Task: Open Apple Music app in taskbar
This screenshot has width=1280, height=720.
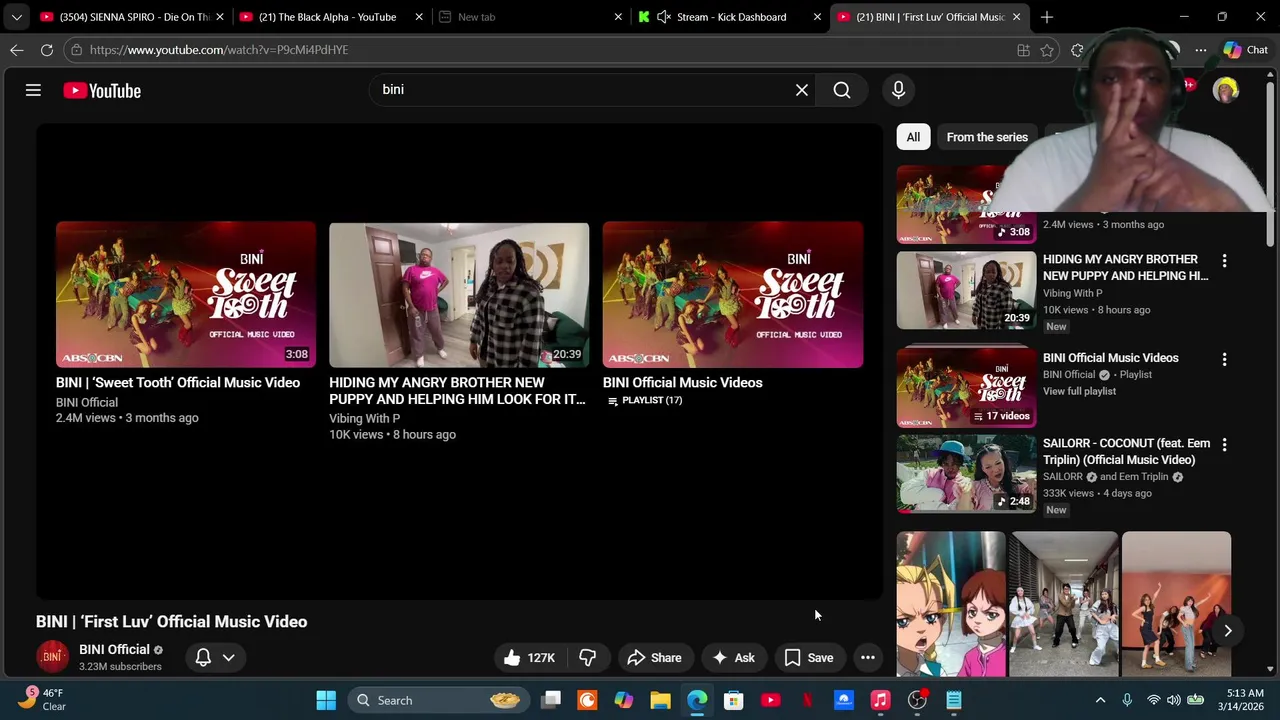Action: [880, 700]
